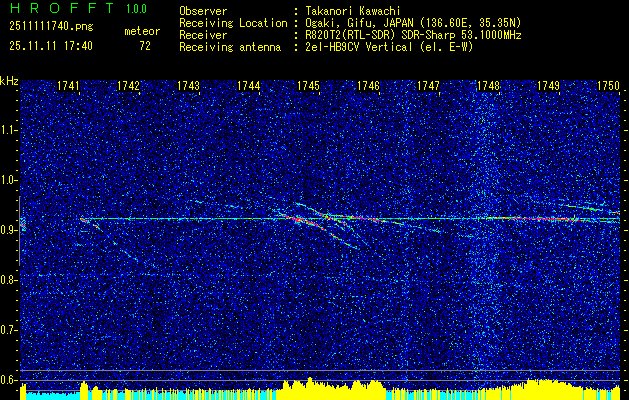Click the HROFFT title text
629x400 pixels.
pyautogui.click(x=62, y=8)
